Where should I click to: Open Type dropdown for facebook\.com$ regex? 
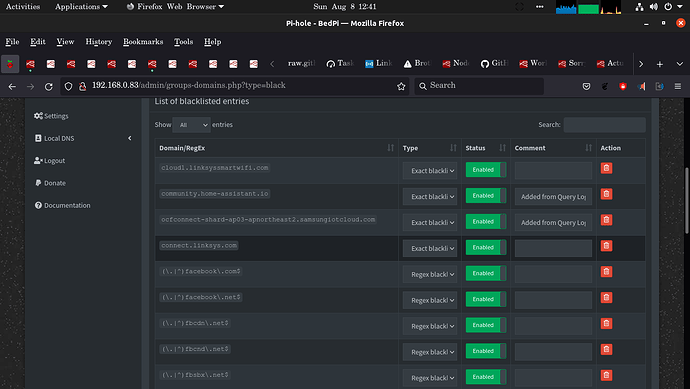430,275
